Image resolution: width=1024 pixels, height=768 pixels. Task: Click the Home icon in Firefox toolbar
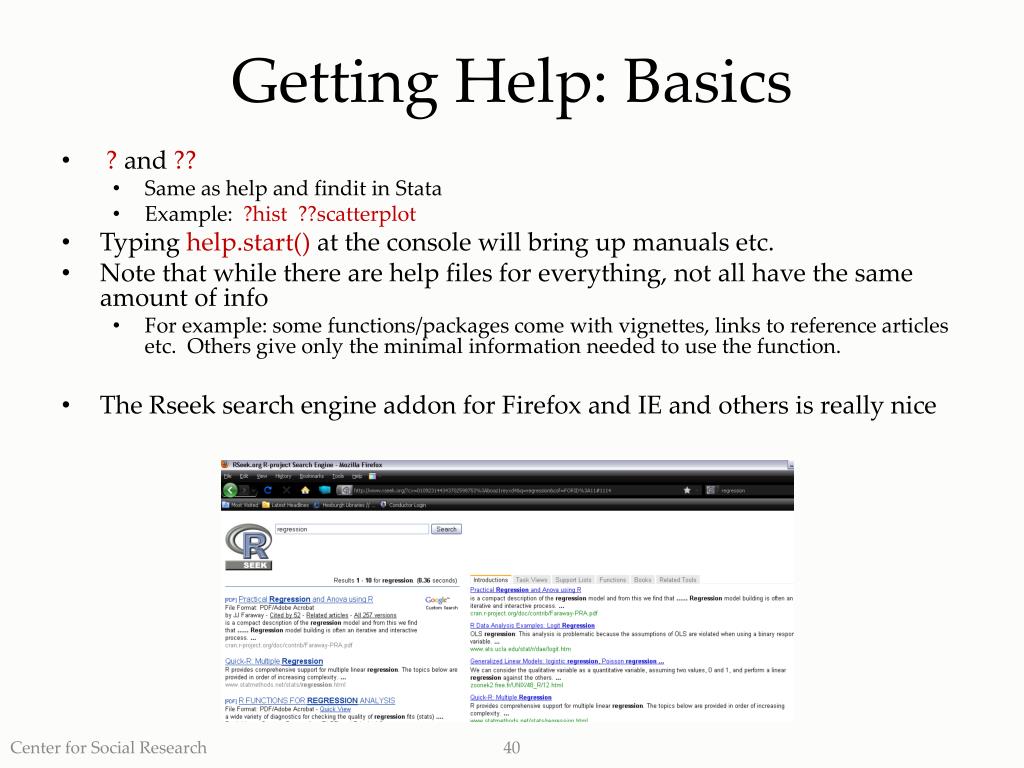point(304,490)
